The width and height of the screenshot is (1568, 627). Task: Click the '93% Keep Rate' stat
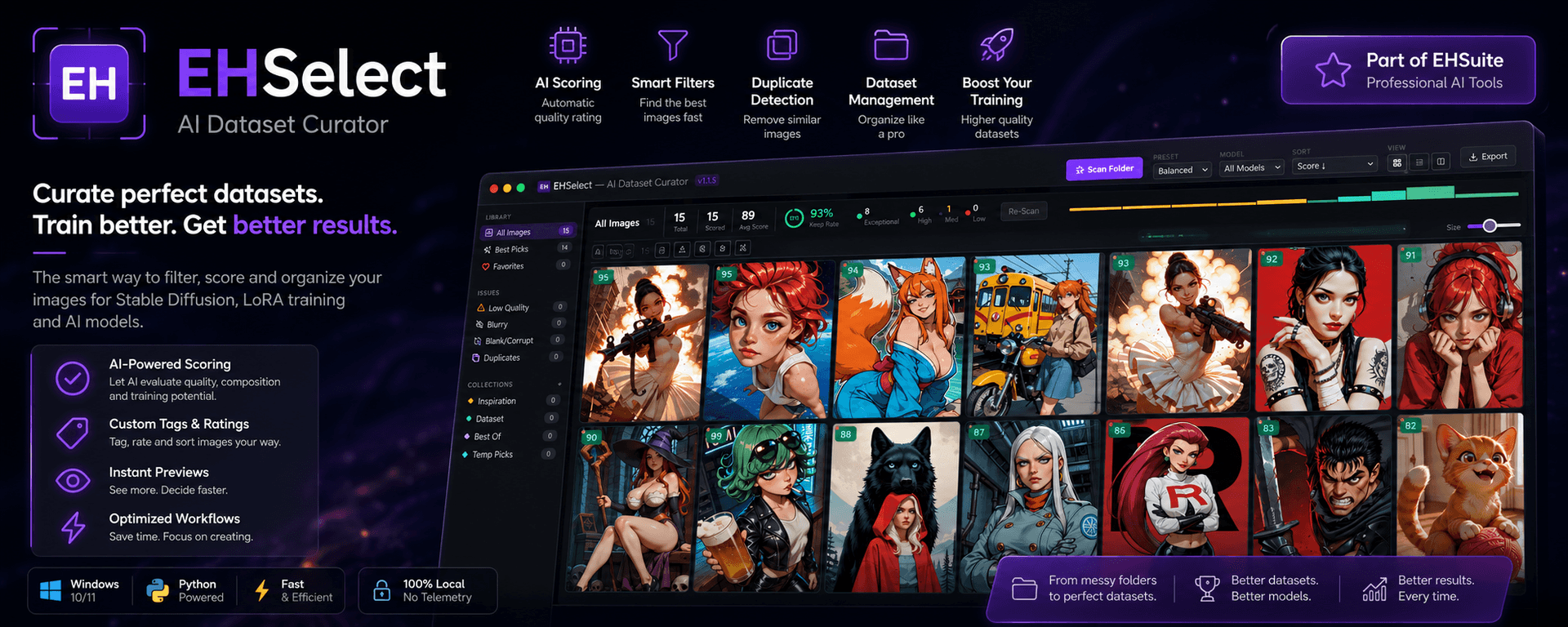pos(823,217)
